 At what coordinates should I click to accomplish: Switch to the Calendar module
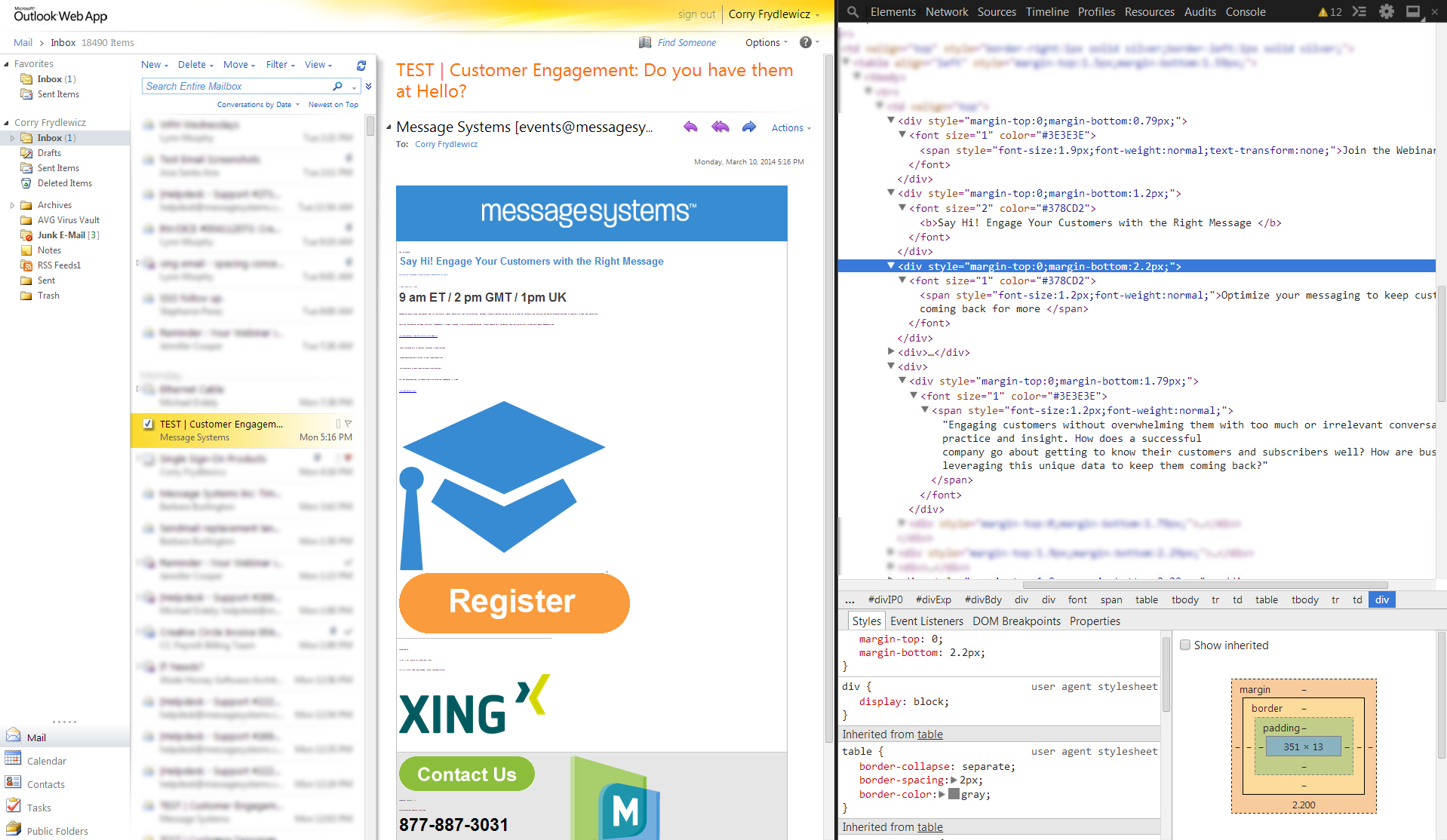[x=47, y=761]
